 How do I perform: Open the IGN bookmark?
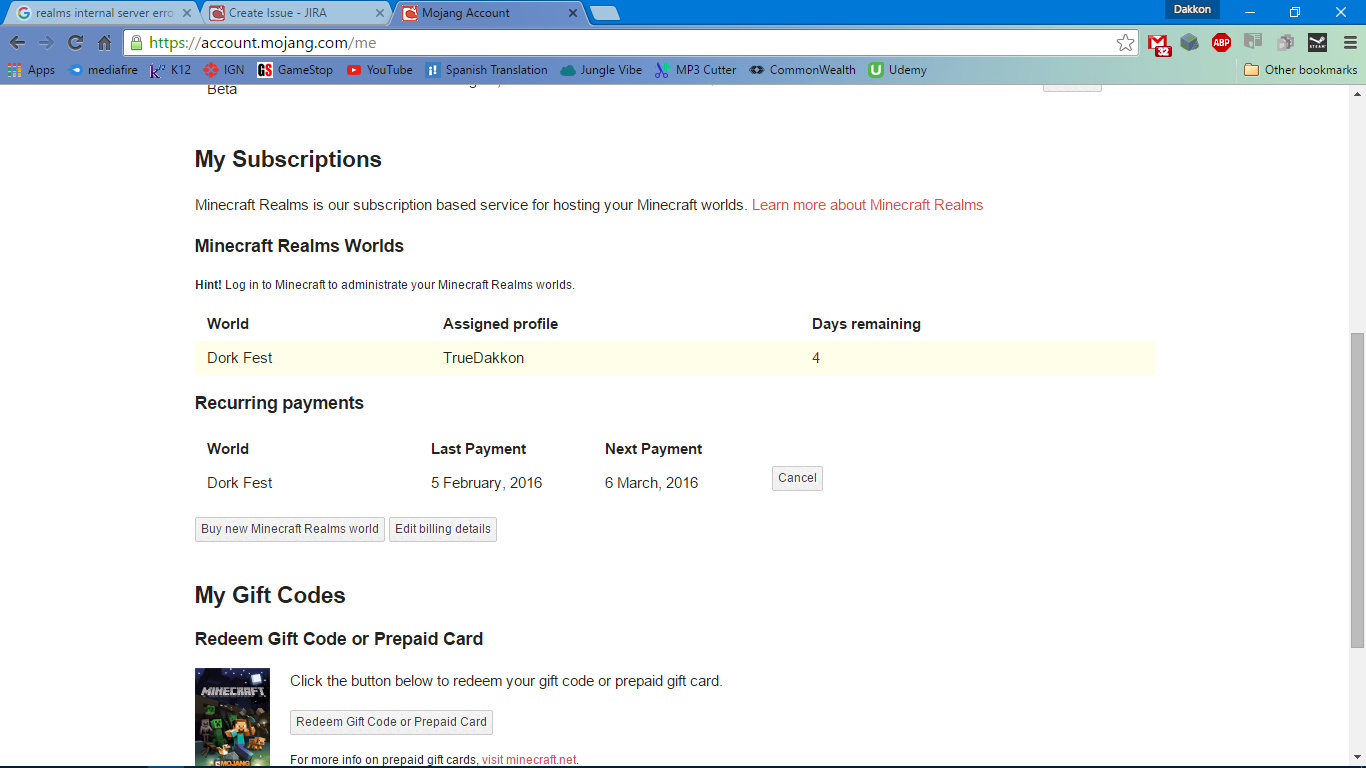tap(224, 70)
